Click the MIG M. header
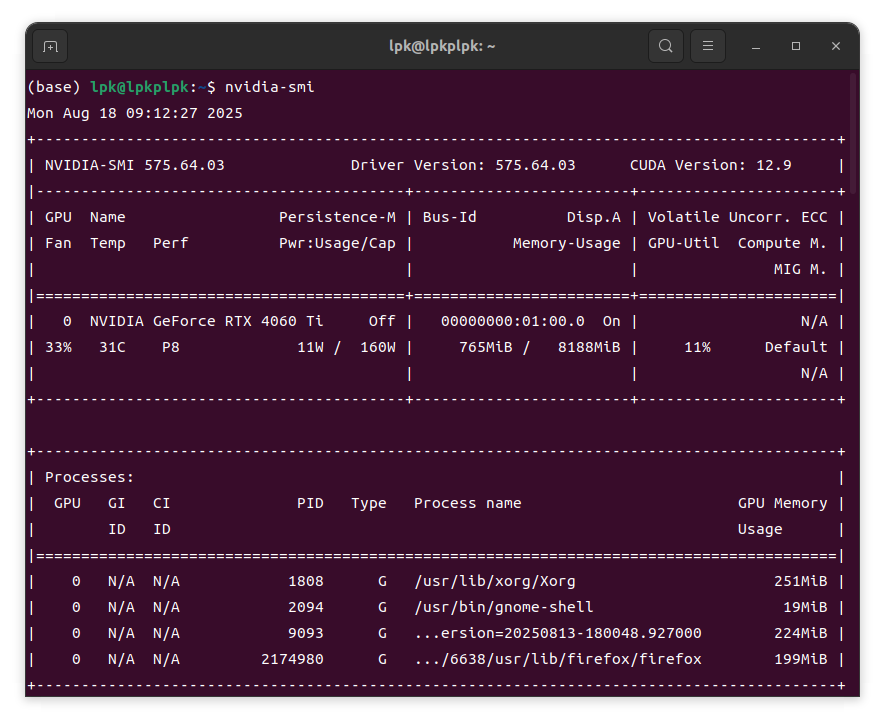This screenshot has width=885, height=725. tap(800, 269)
